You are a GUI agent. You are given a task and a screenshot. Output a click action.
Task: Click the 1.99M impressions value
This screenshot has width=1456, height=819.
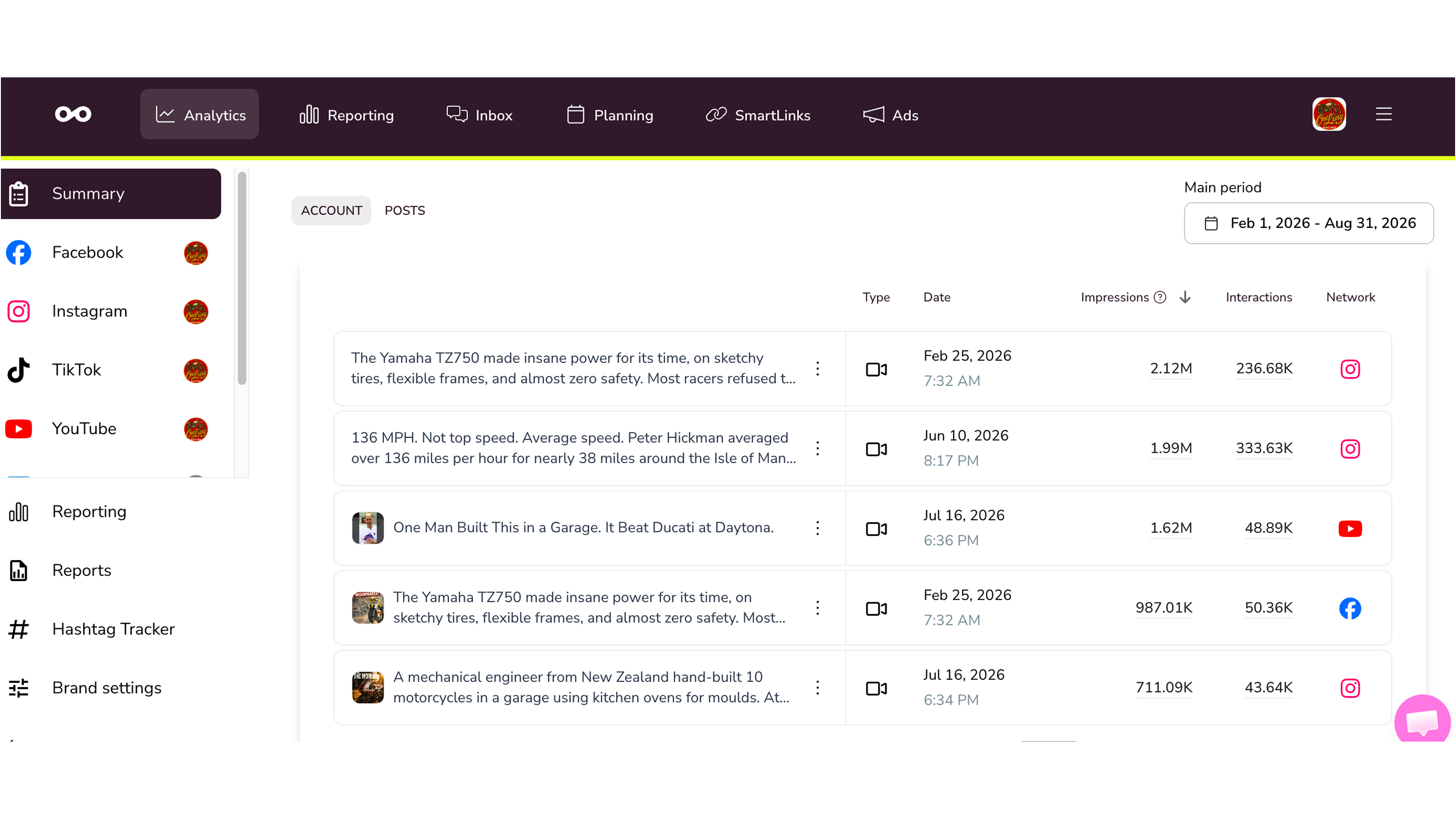click(x=1171, y=448)
